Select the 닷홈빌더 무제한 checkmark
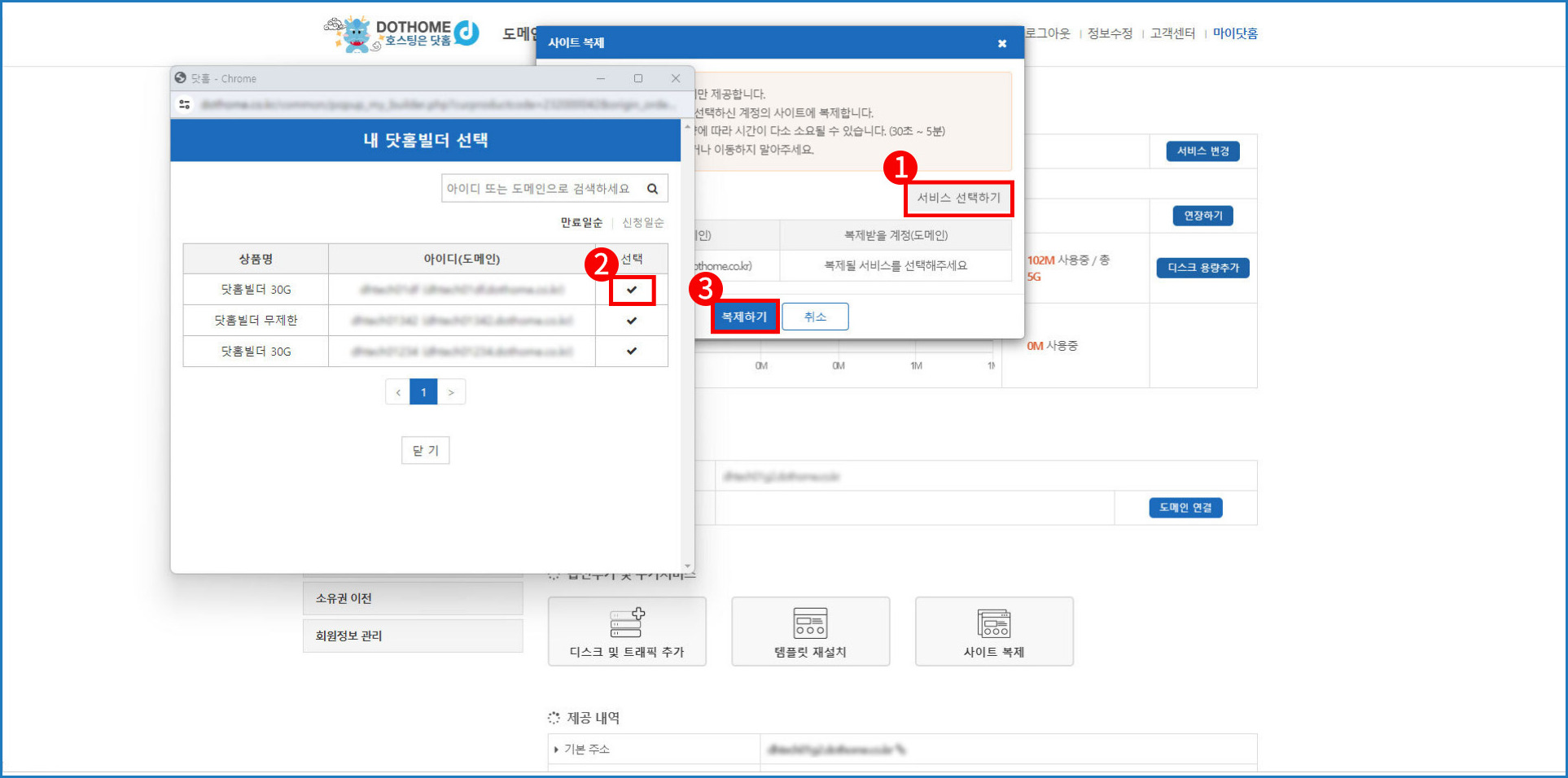 [632, 321]
